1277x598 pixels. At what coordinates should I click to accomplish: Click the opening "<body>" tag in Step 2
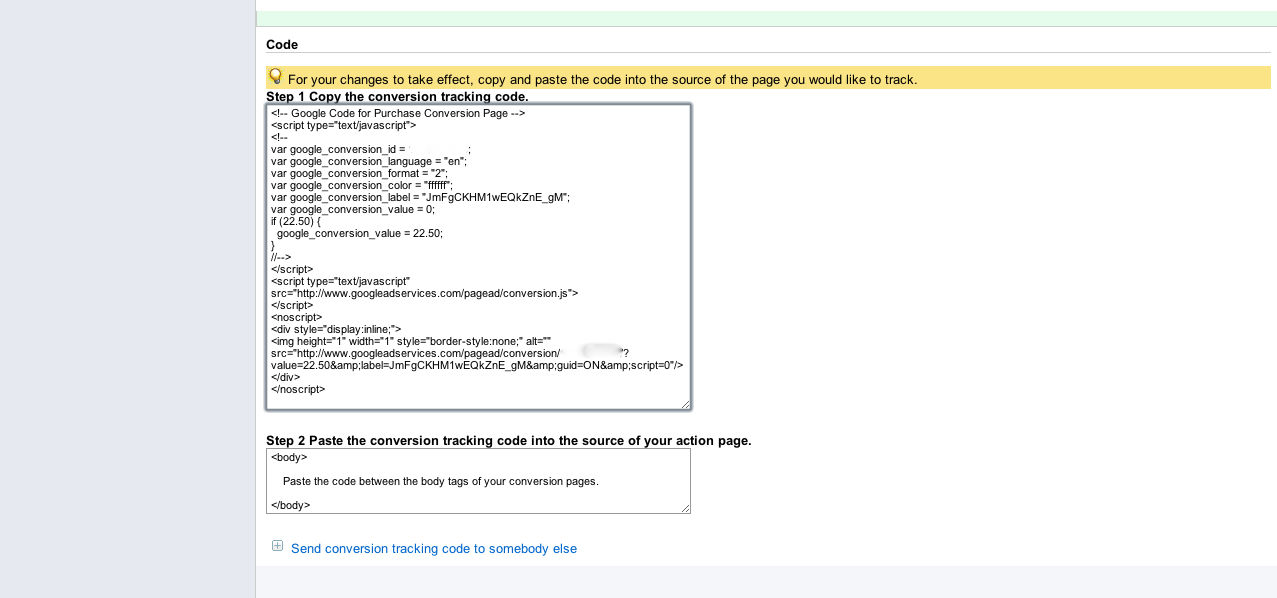[289, 457]
